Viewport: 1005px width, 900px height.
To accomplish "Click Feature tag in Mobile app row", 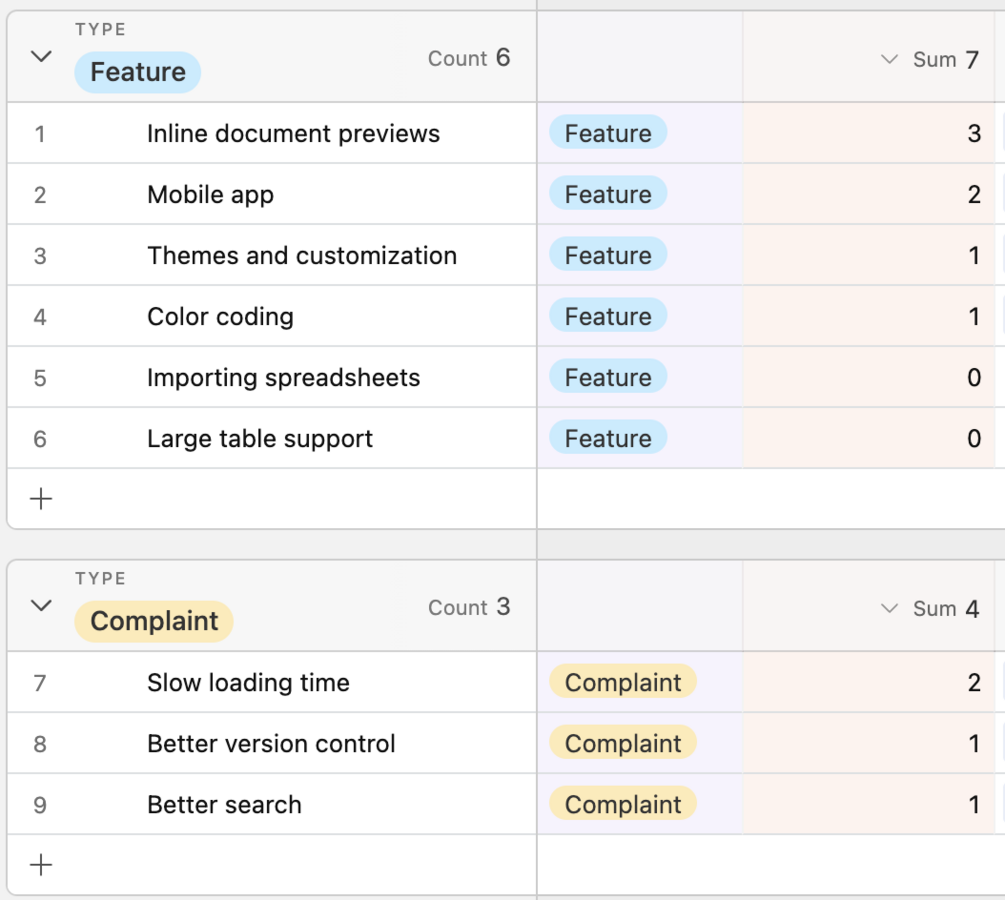I will click(x=608, y=195).
